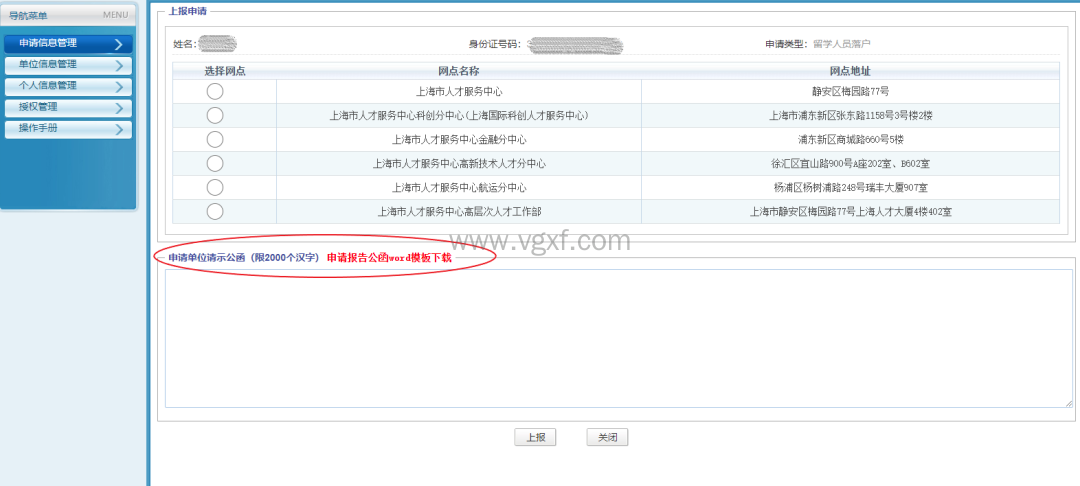
Task: Choose the 科创分中心 service point radio button
Action: point(215,115)
